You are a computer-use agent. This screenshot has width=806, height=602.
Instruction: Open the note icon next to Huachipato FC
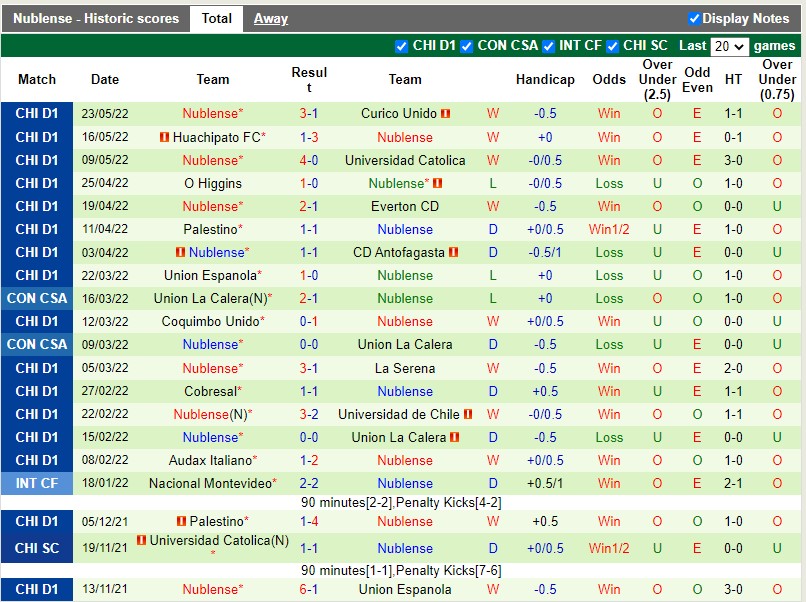[164, 137]
